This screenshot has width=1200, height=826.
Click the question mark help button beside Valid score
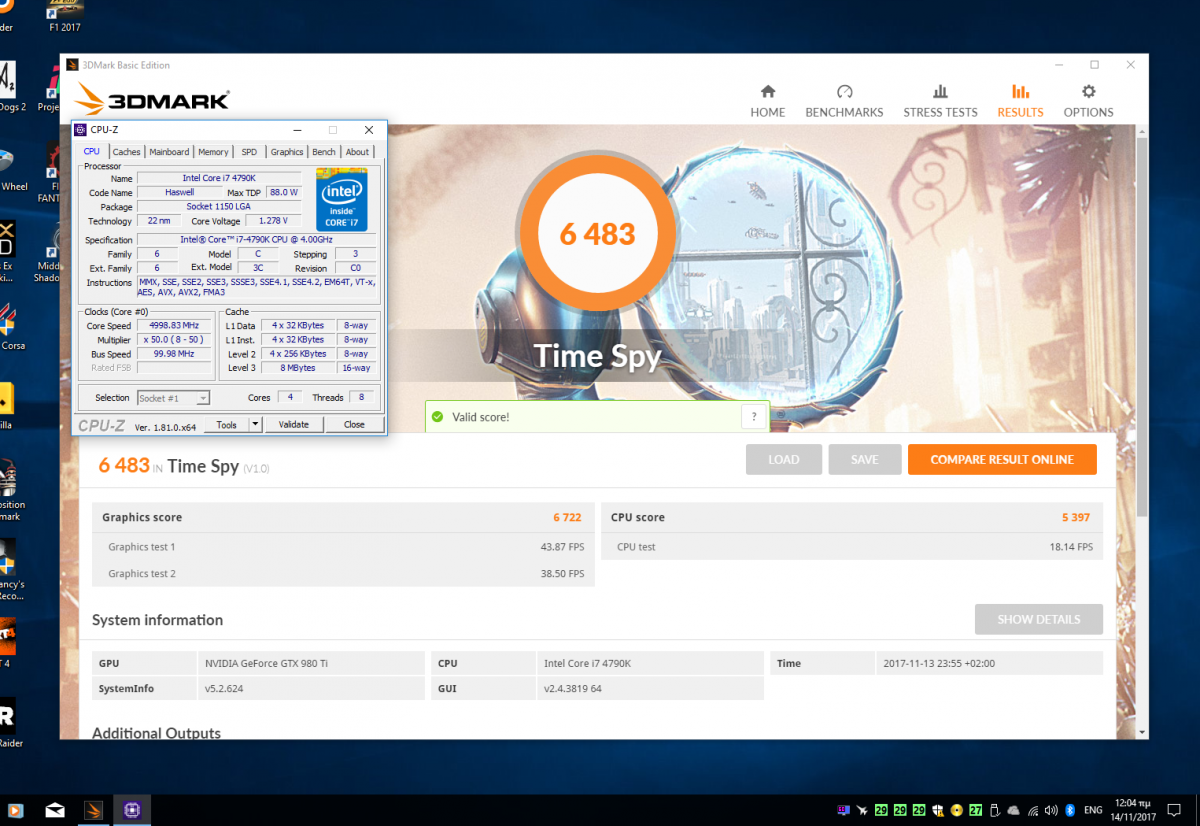click(754, 417)
